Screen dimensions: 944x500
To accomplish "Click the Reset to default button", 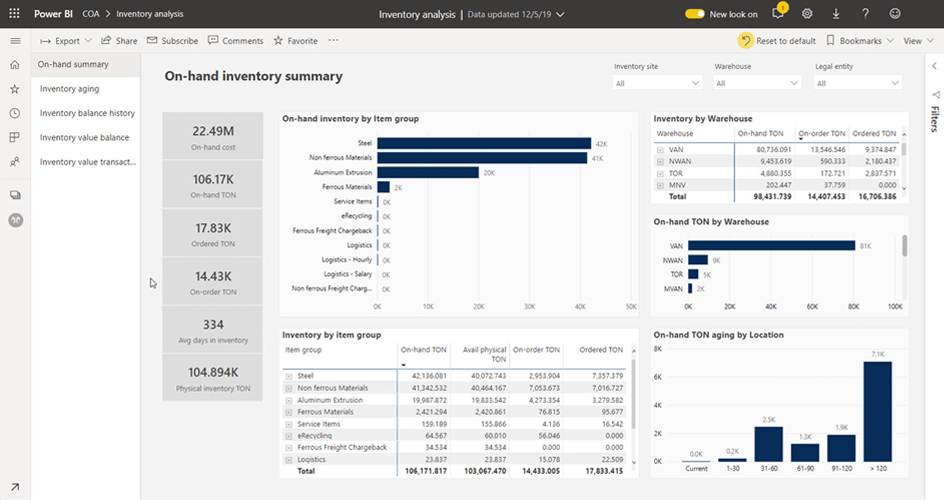I will 777,41.
